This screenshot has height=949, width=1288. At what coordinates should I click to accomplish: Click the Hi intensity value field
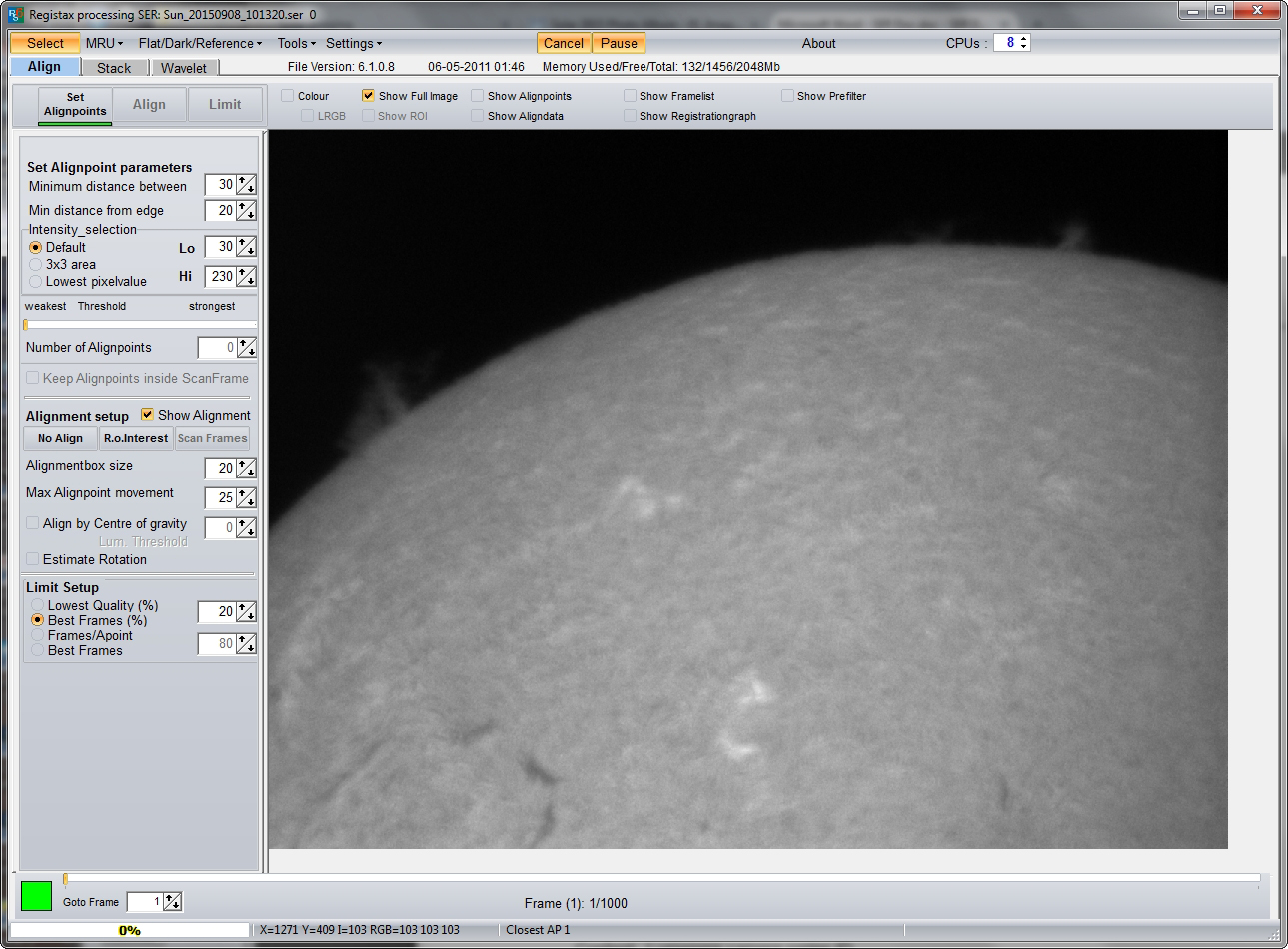[x=220, y=277]
